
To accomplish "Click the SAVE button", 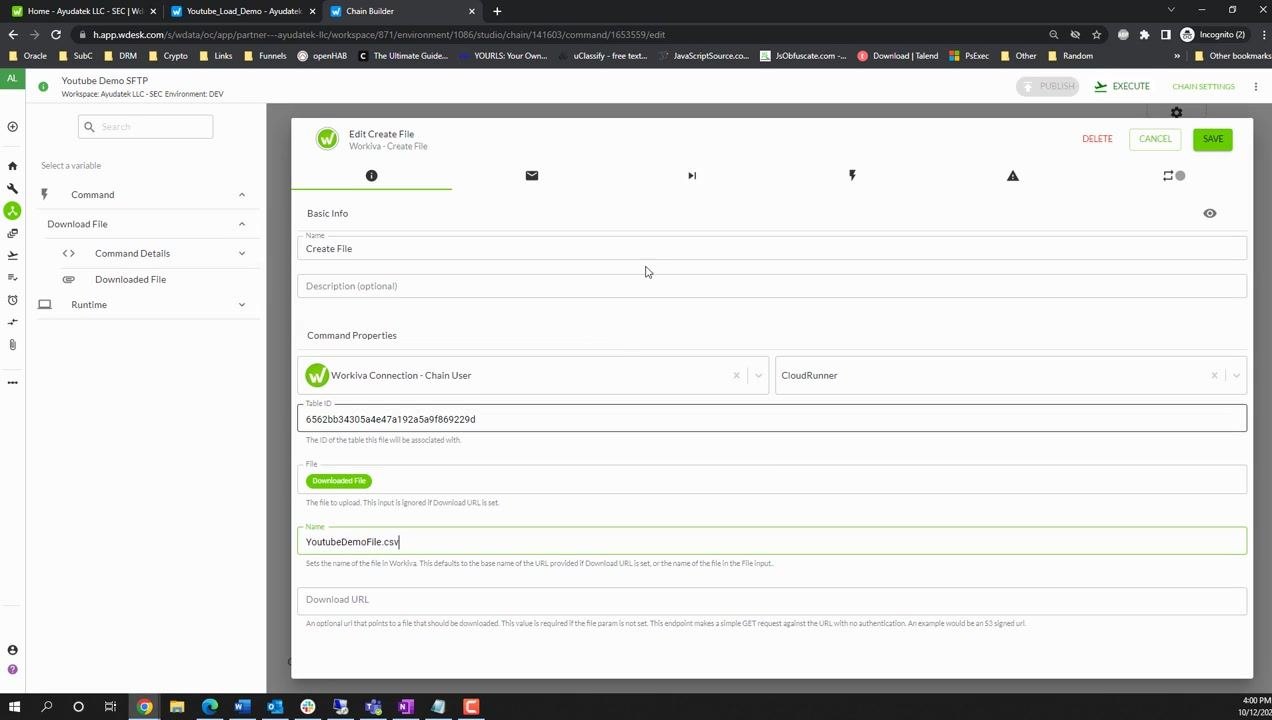I will 1213,139.
